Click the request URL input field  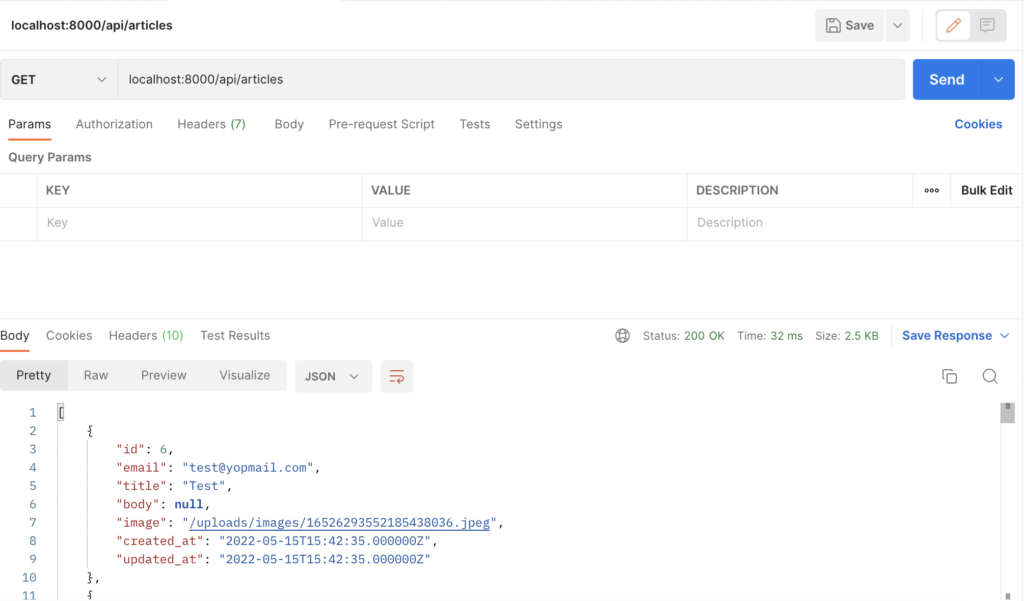tap(511, 80)
